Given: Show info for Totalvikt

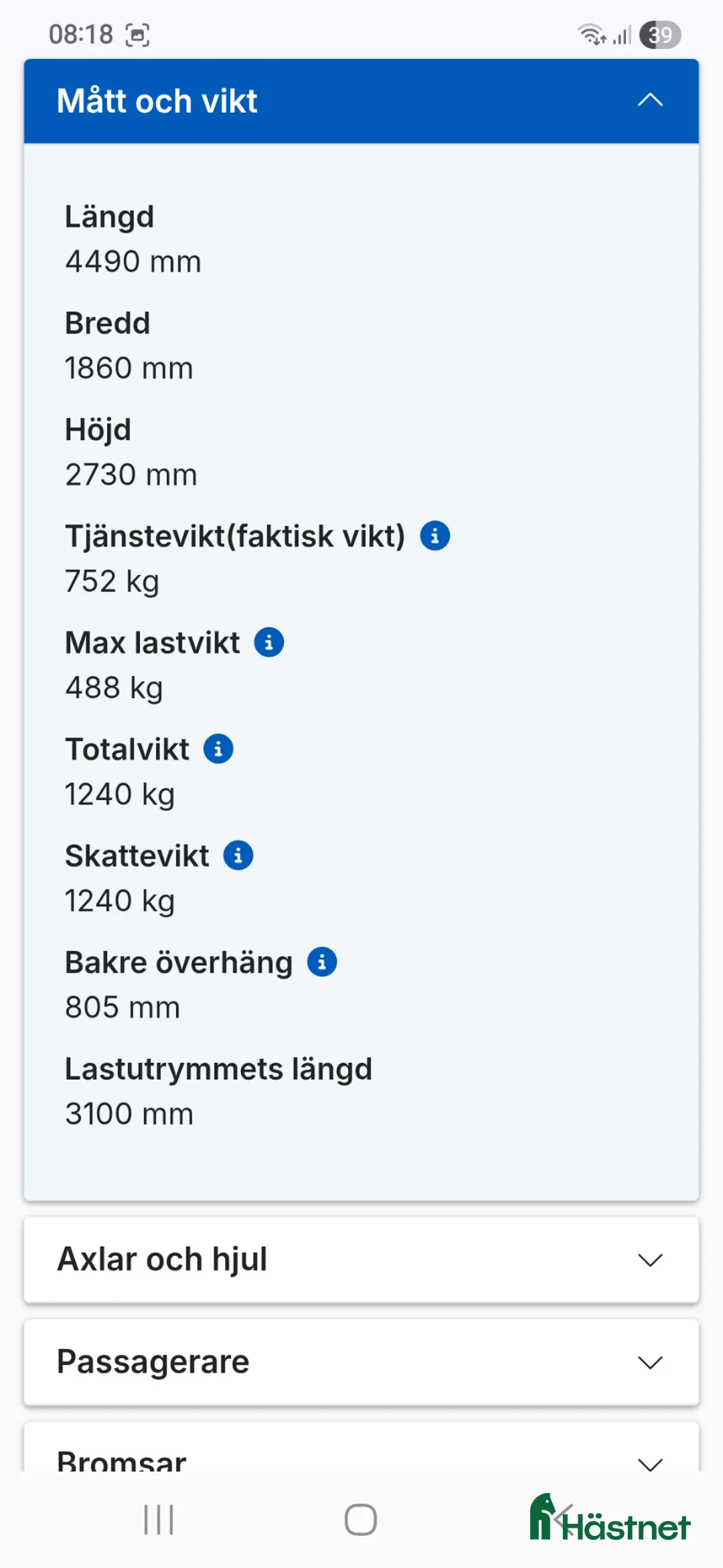Looking at the screenshot, I should tap(219, 749).
